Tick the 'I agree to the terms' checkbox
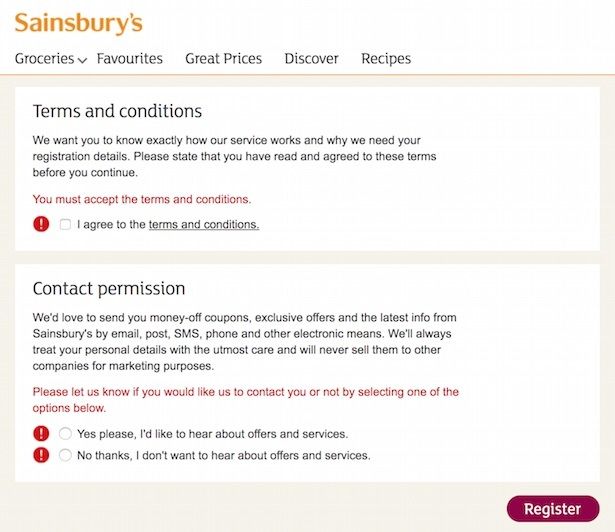The width and height of the screenshot is (615, 532). click(65, 224)
